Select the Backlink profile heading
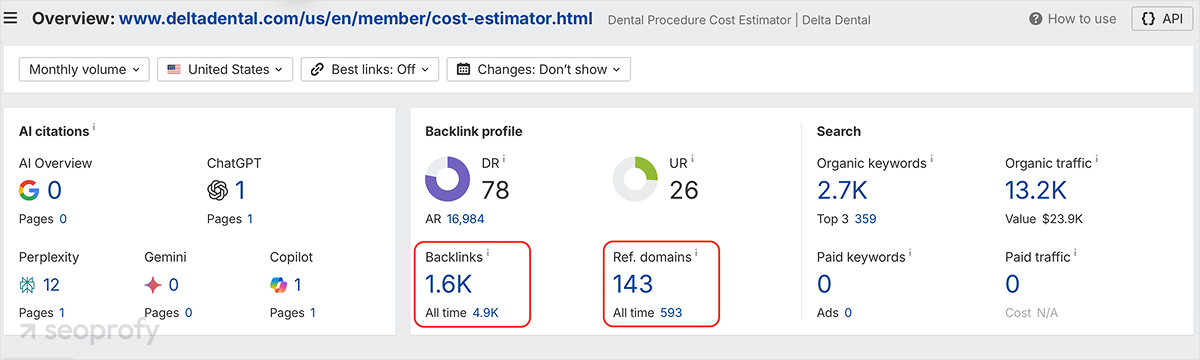 [473, 131]
